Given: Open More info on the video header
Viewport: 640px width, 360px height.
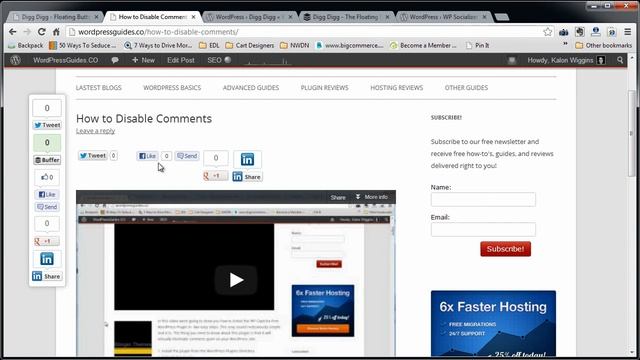Looking at the screenshot, I should pos(372,197).
